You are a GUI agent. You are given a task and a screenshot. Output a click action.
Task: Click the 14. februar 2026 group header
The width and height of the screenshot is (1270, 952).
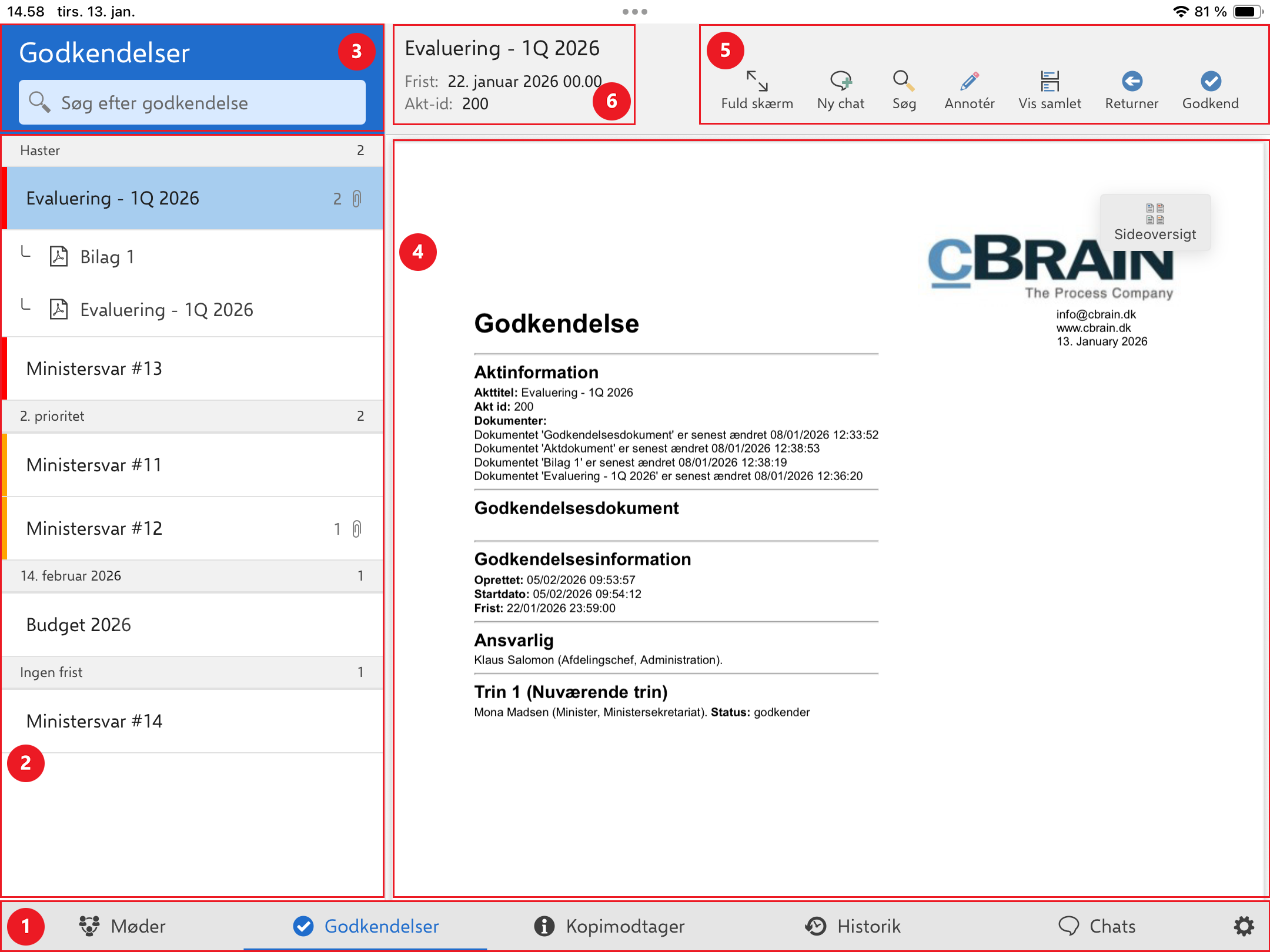(x=193, y=576)
